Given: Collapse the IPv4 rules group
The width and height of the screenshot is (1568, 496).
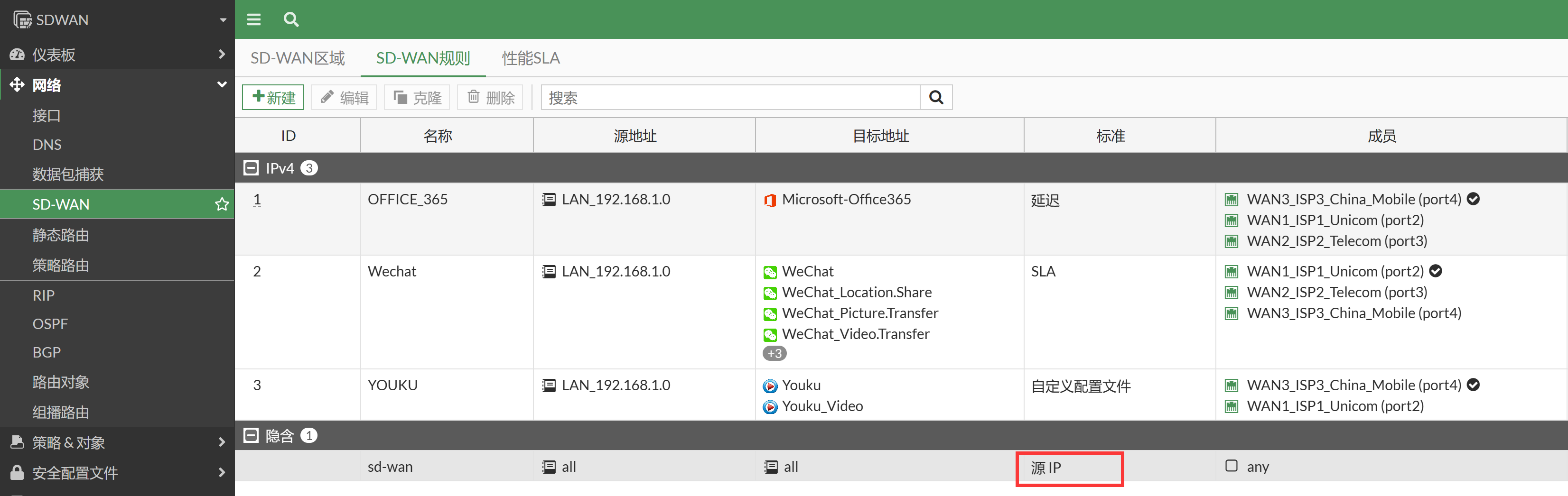Looking at the screenshot, I should pyautogui.click(x=251, y=168).
